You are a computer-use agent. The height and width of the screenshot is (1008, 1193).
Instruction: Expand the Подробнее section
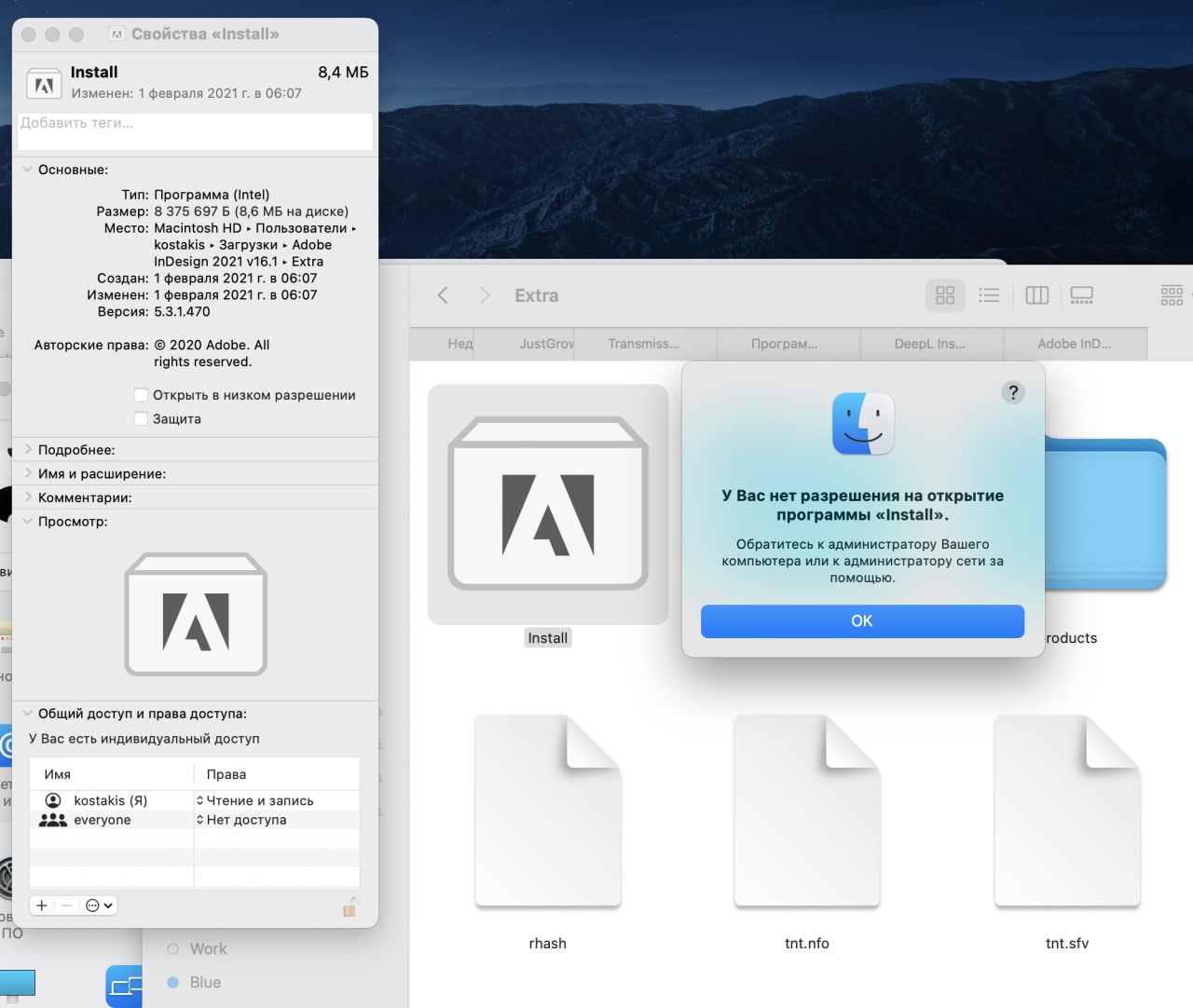click(x=28, y=449)
